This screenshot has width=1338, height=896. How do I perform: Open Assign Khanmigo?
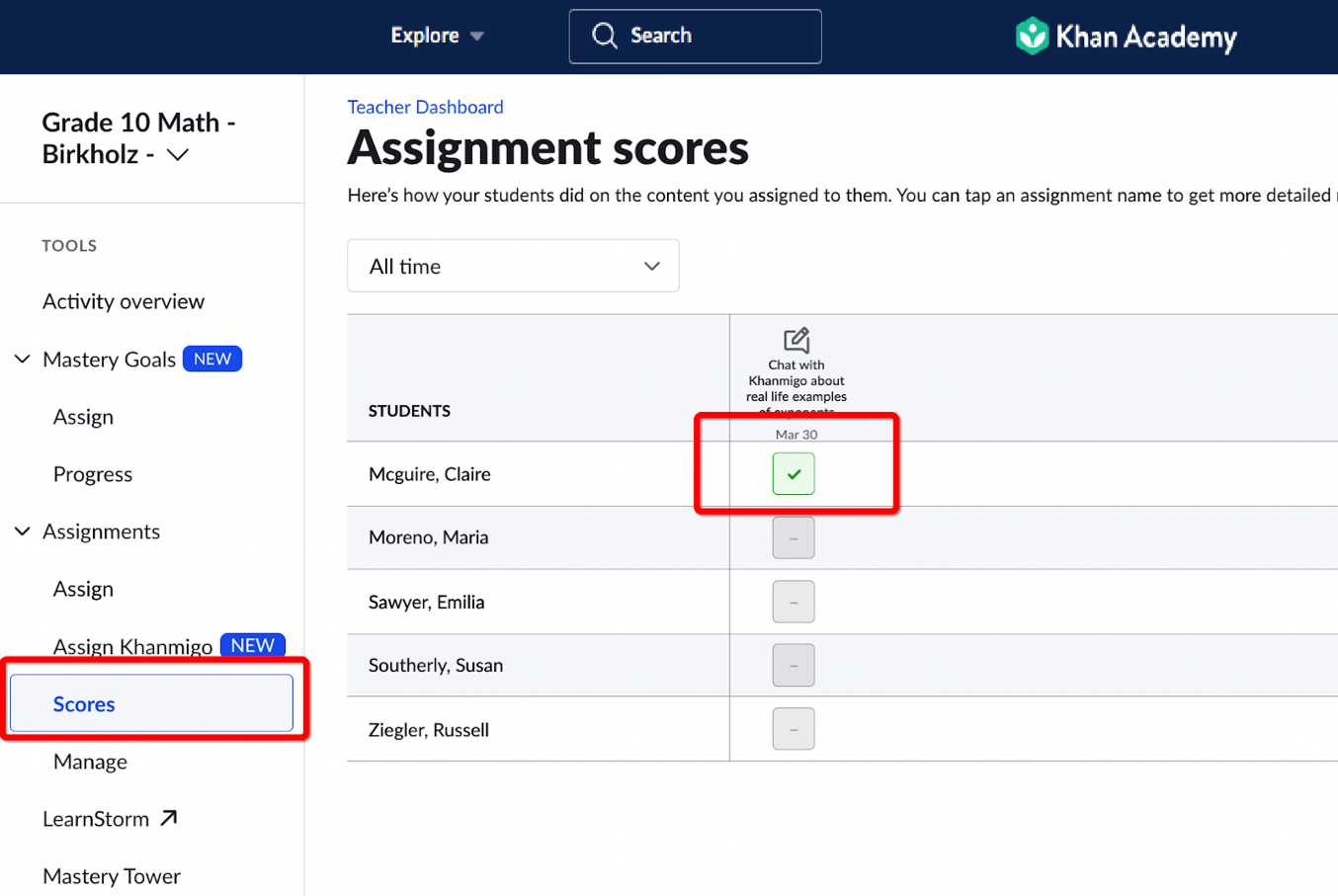click(132, 646)
